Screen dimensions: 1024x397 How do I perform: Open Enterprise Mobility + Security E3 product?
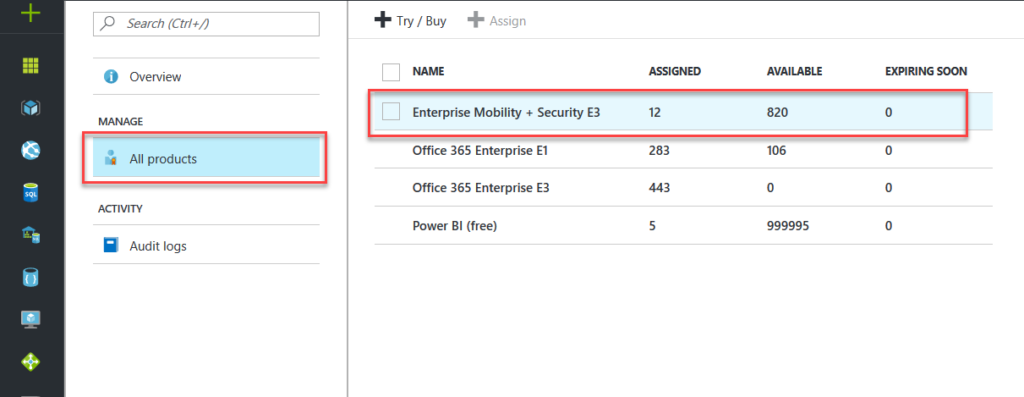(506, 112)
